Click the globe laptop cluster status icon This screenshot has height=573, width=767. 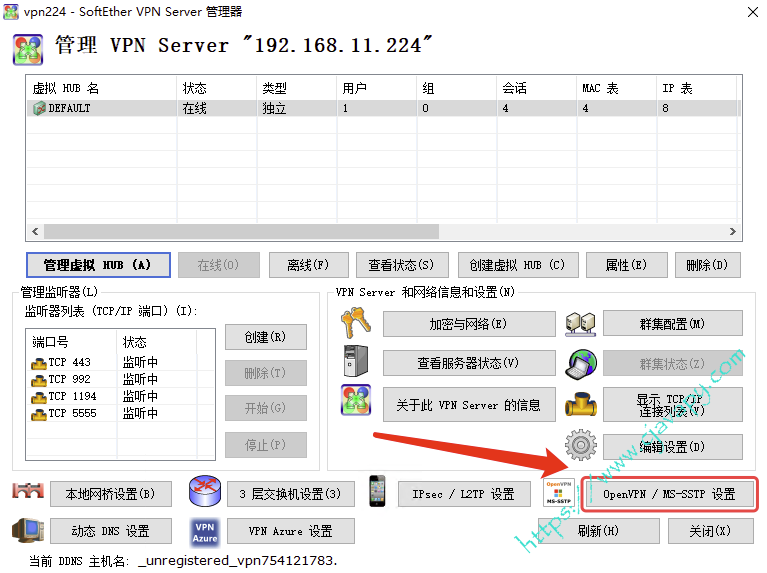pos(581,364)
